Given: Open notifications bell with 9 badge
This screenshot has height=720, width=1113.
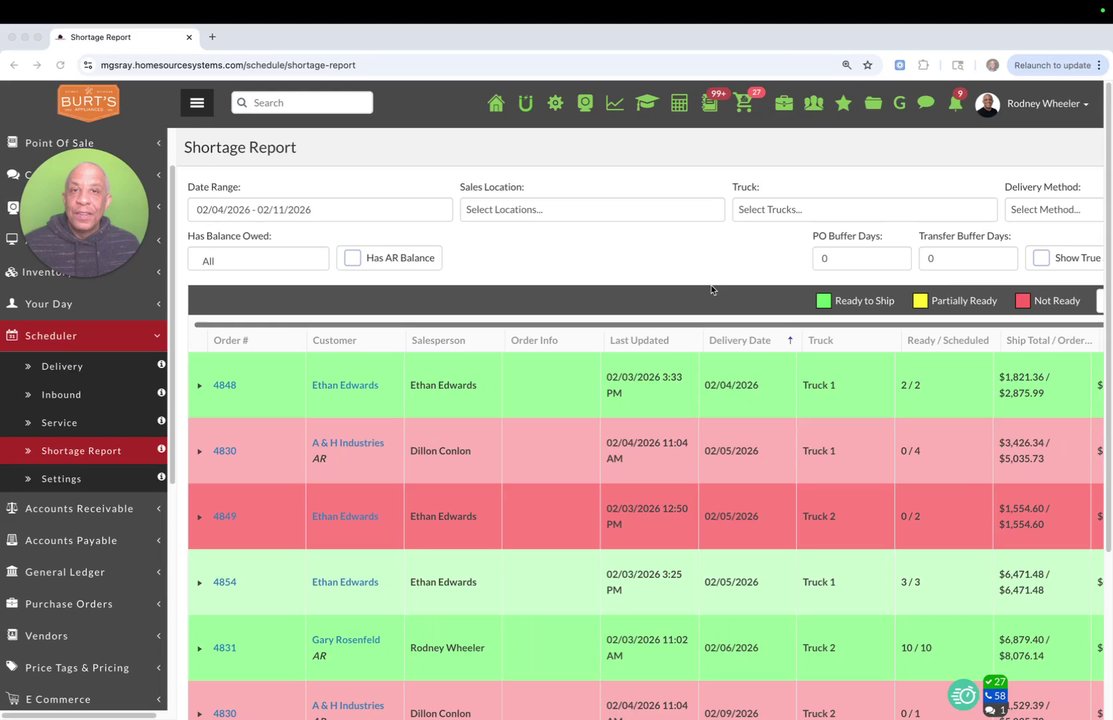Looking at the screenshot, I should [955, 104].
